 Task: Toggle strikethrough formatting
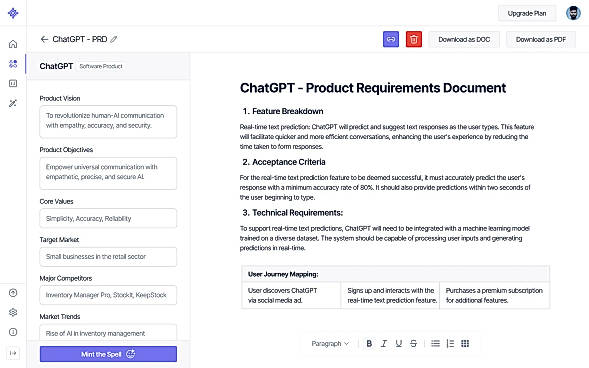click(x=413, y=343)
